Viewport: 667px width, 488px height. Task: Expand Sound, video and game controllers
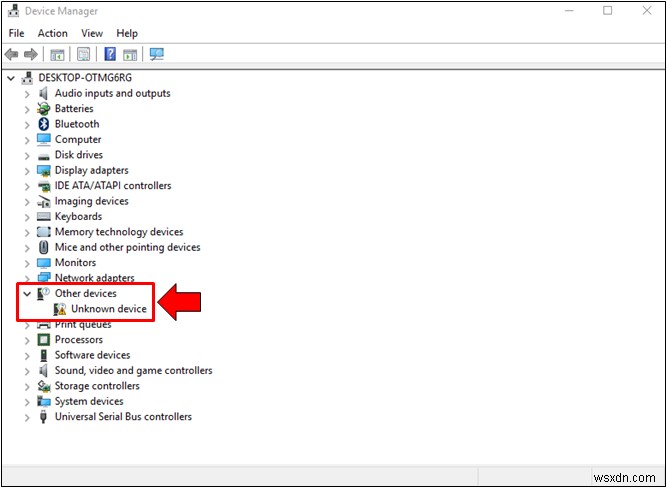coord(27,371)
